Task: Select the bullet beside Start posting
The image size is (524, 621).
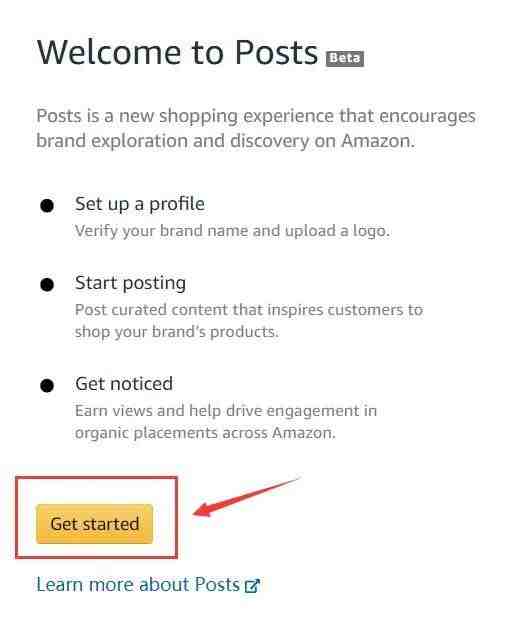Action: pyautogui.click(x=47, y=284)
